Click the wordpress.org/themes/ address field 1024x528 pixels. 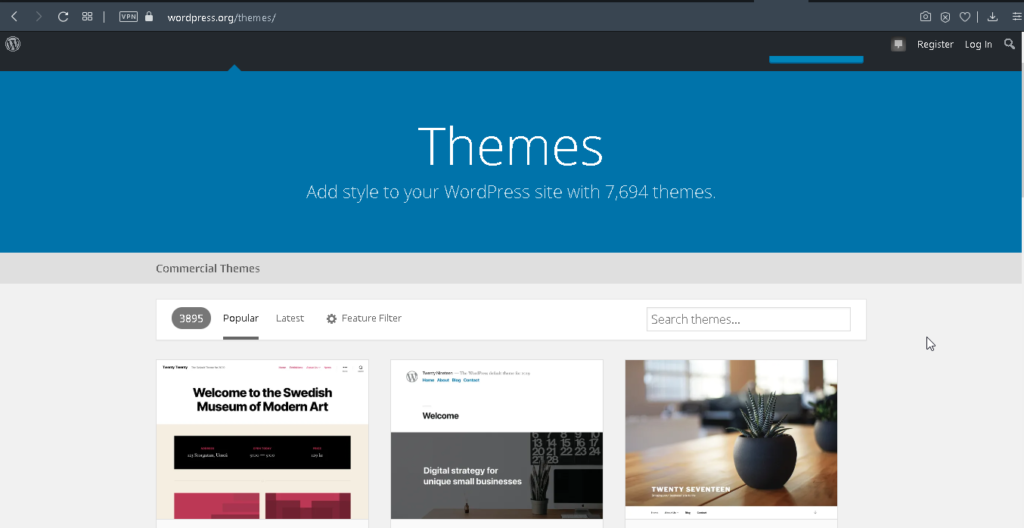coord(221,18)
